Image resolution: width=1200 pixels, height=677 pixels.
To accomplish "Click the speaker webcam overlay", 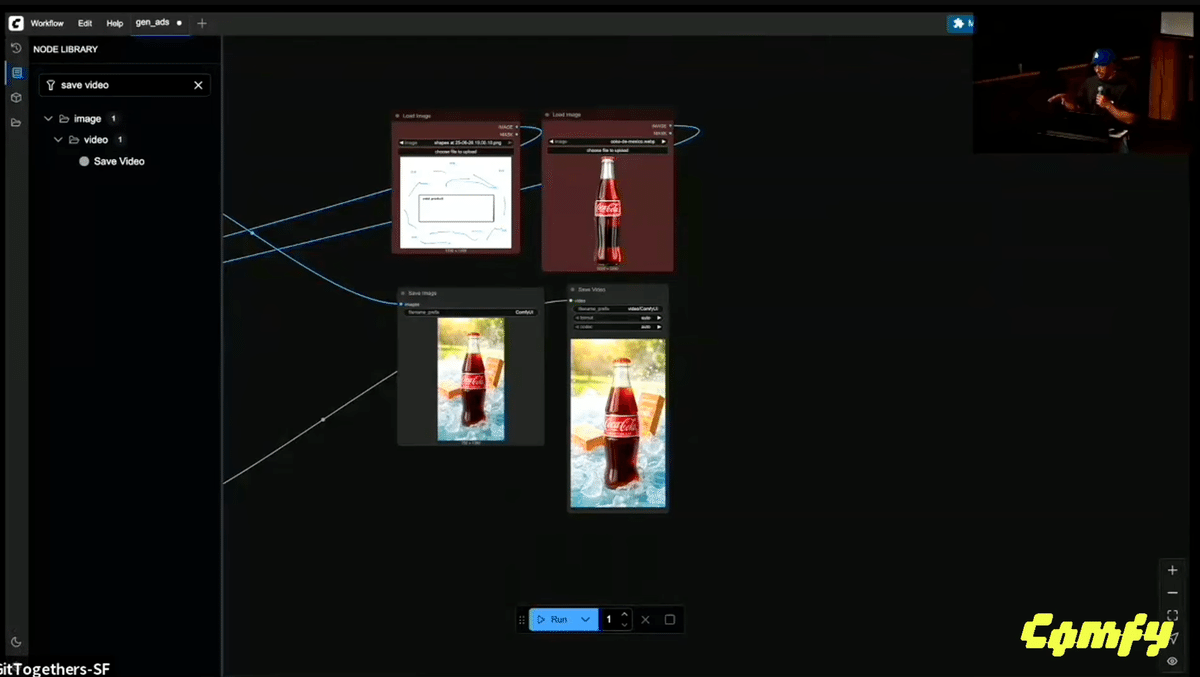I will coord(1086,82).
